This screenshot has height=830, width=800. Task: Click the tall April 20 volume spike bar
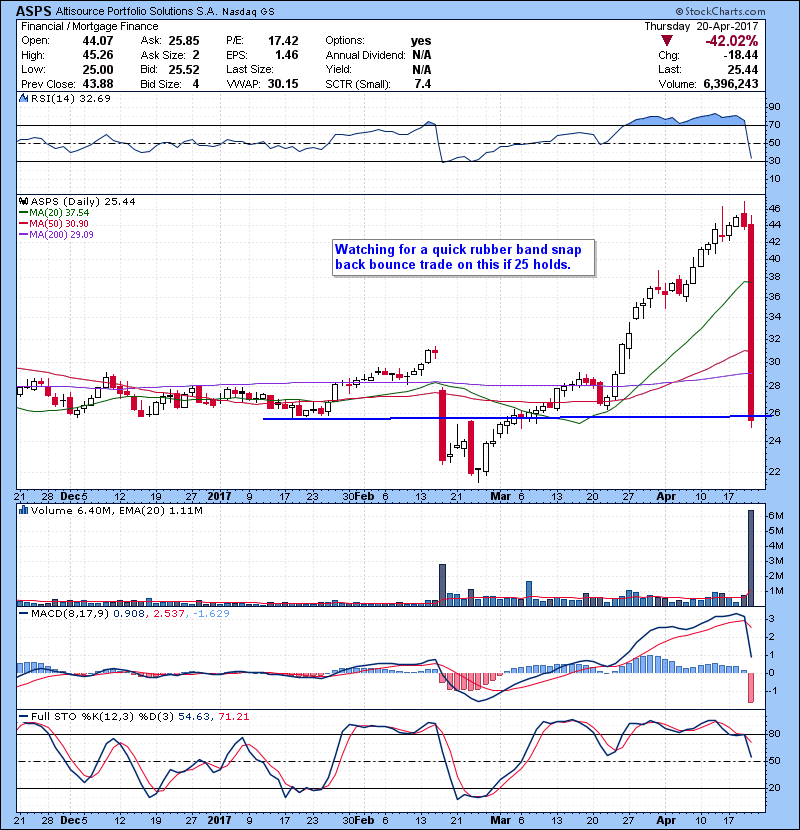pyautogui.click(x=751, y=558)
